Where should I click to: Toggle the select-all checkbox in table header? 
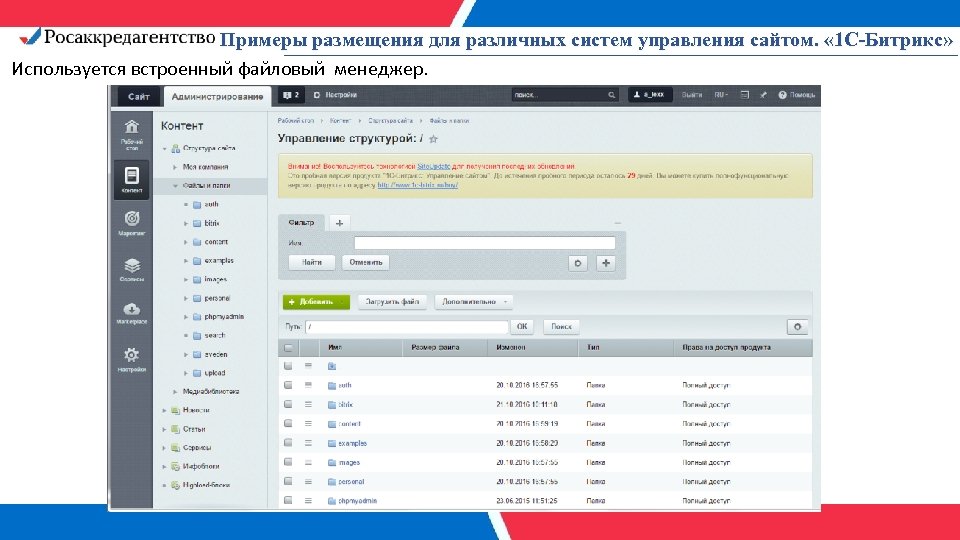coord(288,348)
